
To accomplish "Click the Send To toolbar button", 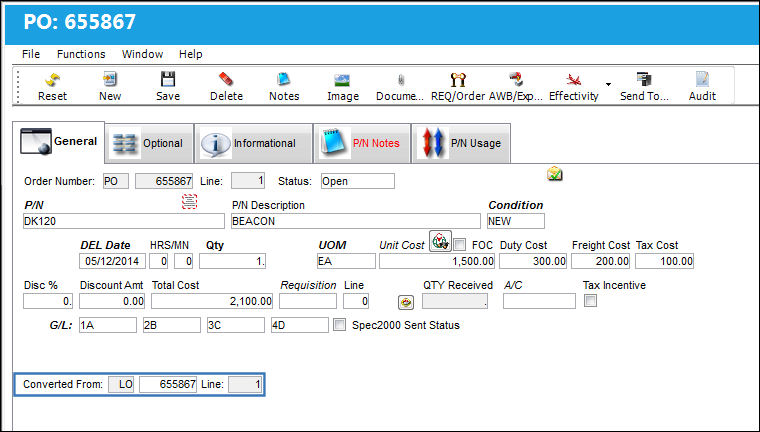I will [x=644, y=86].
